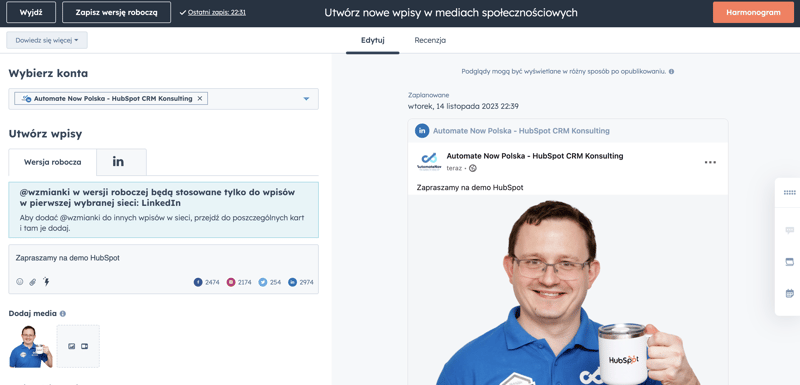Open the emoji picker icon
Image resolution: width=800 pixels, height=385 pixels.
pos(19,281)
